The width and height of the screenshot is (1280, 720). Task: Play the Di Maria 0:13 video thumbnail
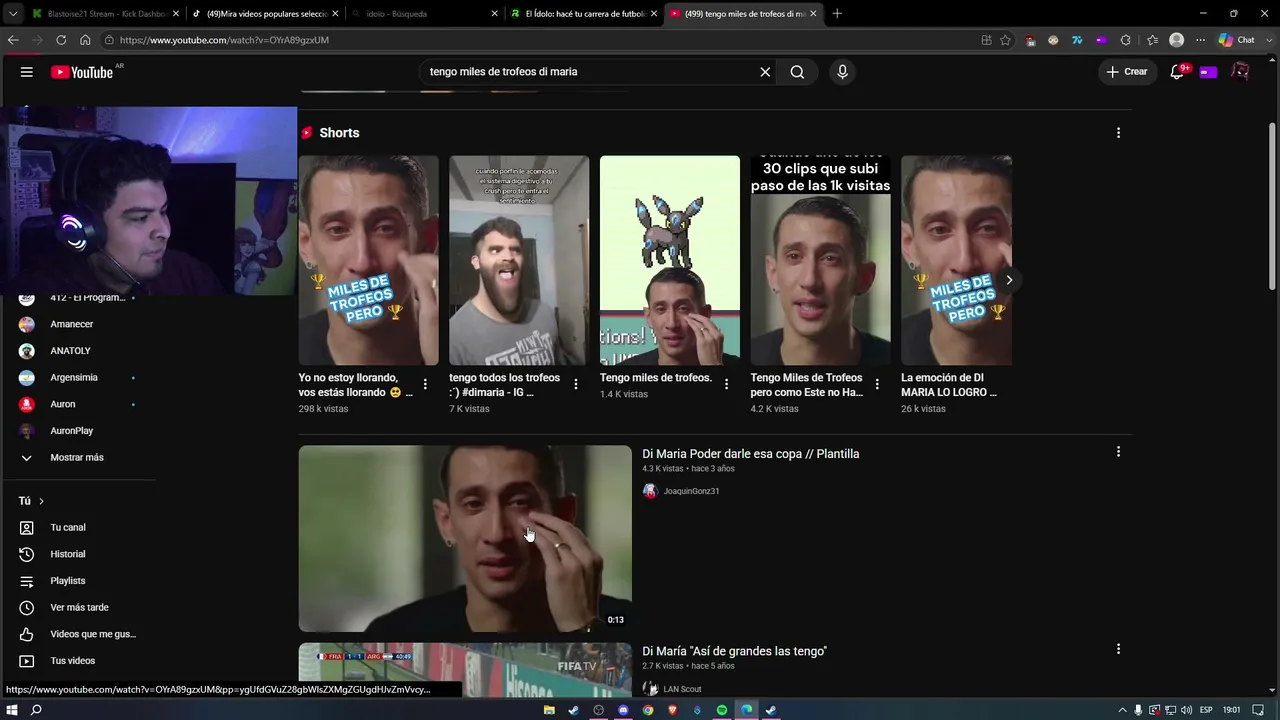point(465,538)
